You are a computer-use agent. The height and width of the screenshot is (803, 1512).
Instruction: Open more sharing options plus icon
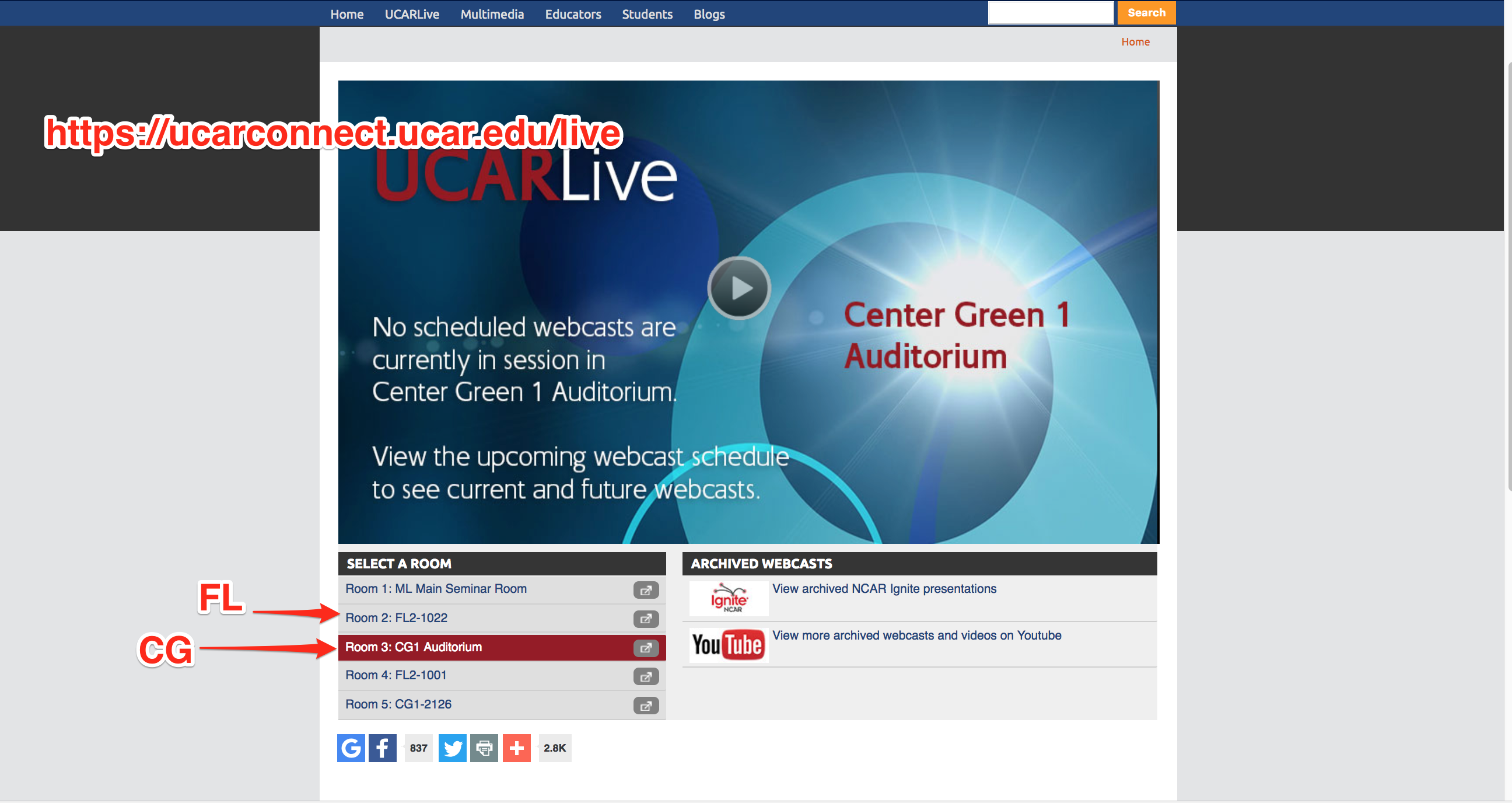point(516,748)
